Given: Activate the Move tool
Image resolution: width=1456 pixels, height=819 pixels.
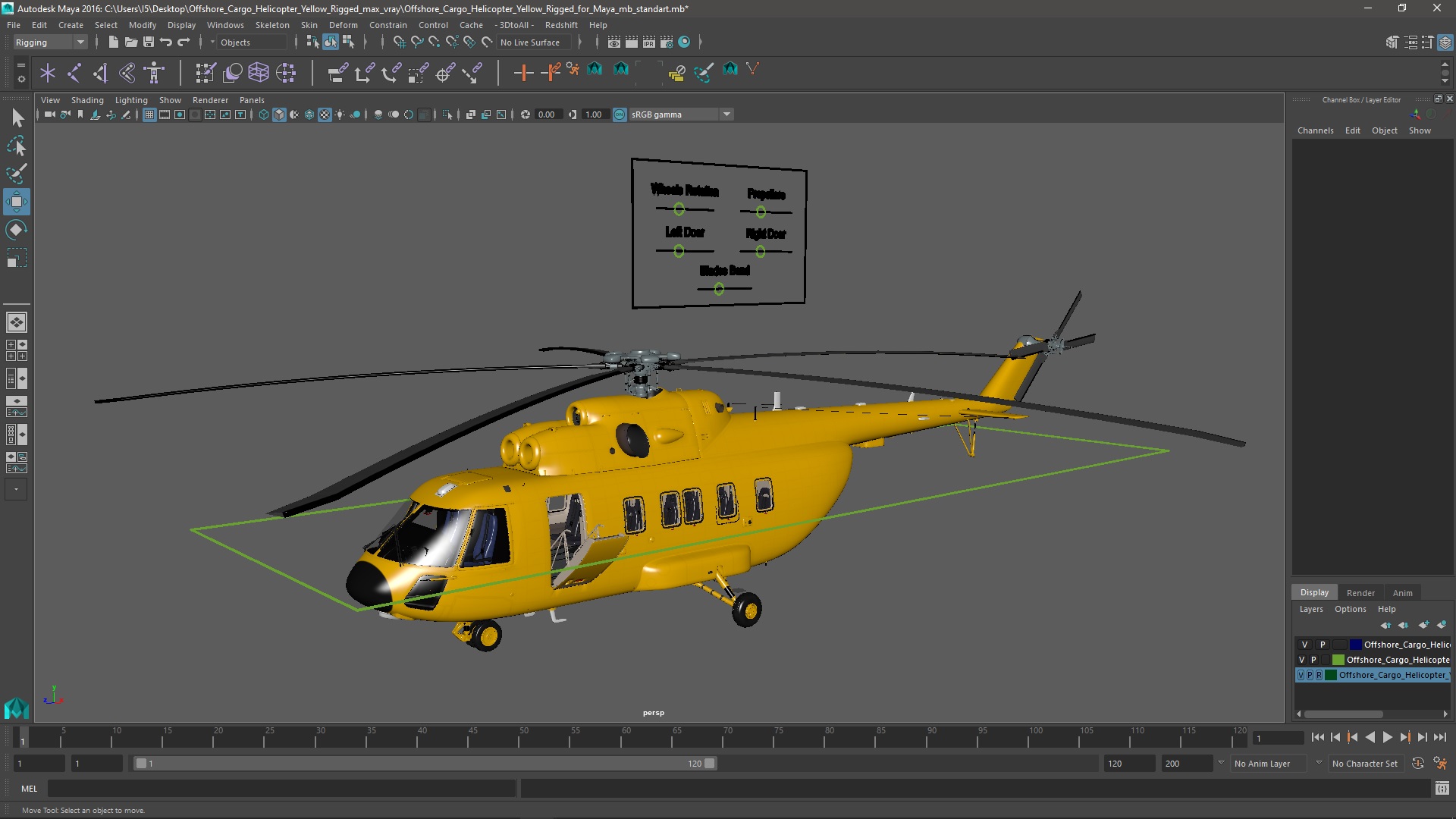Looking at the screenshot, I should (17, 202).
